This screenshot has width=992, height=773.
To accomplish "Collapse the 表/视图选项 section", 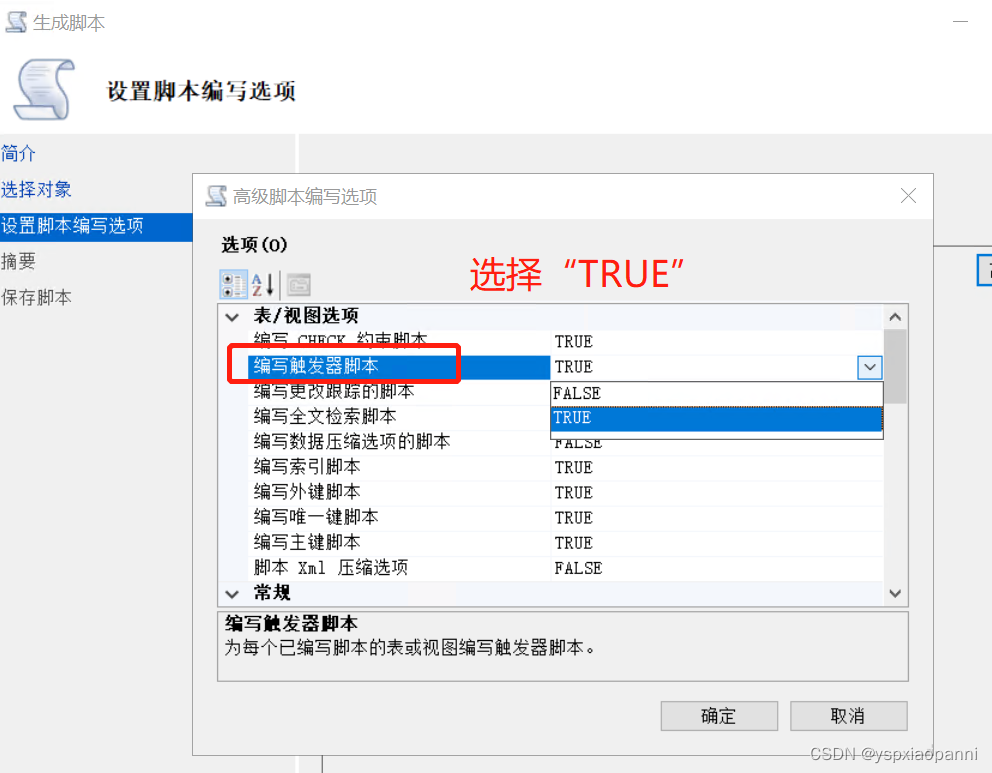I will click(x=232, y=316).
